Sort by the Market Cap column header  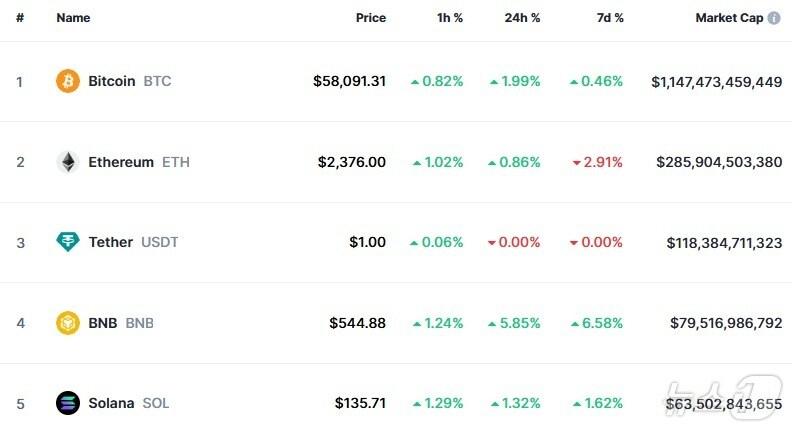coord(729,18)
